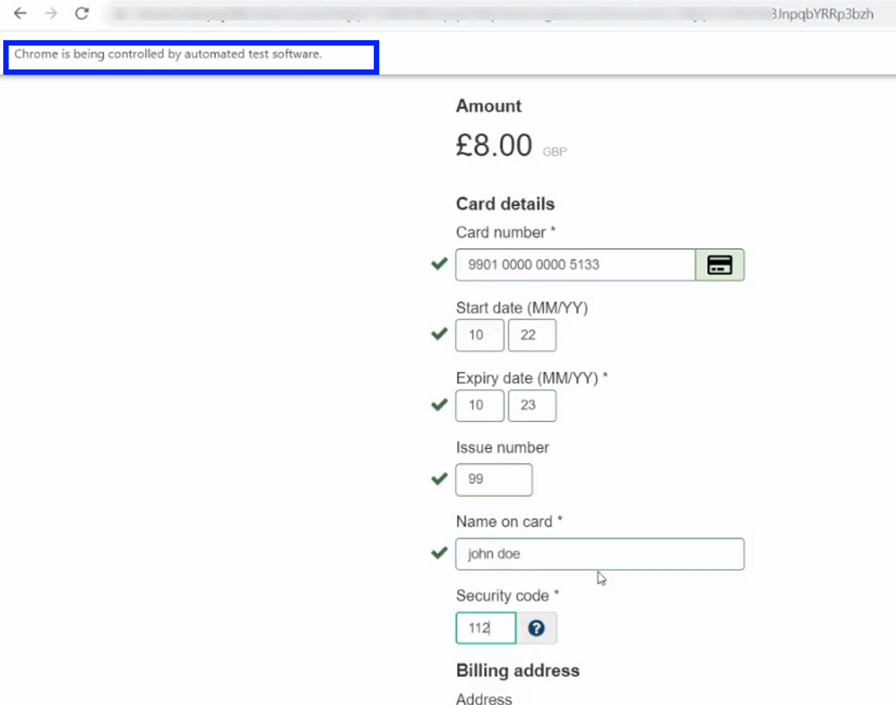Viewport: 896px width, 705px height.
Task: Click the green checkmark beside Issue number
Action: pos(438,479)
